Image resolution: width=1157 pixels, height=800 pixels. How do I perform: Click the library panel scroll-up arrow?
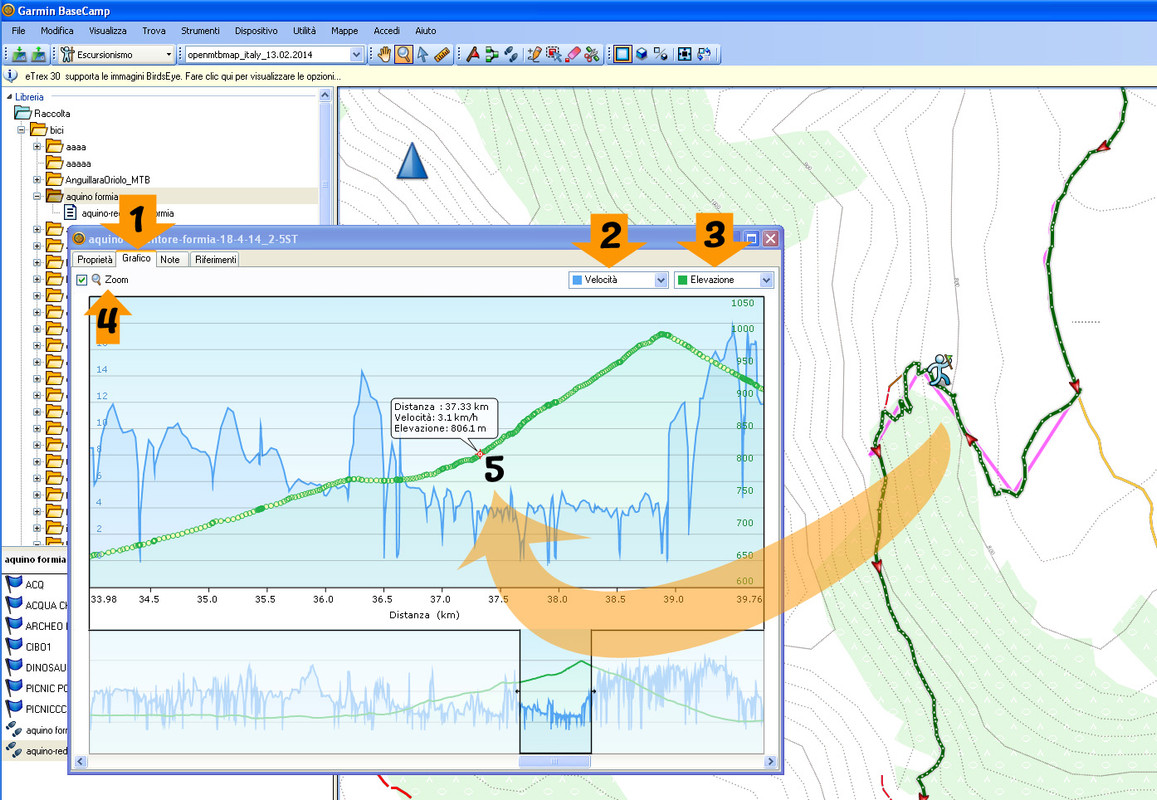tap(325, 95)
